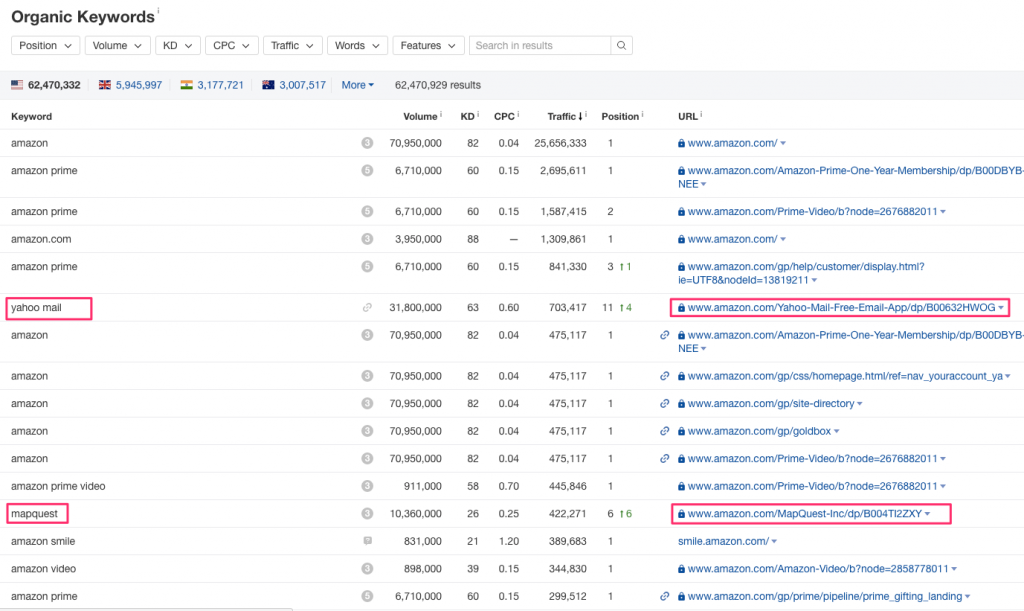The width and height of the screenshot is (1024, 611).
Task: Click the Keyword column header
Action: pos(31,116)
